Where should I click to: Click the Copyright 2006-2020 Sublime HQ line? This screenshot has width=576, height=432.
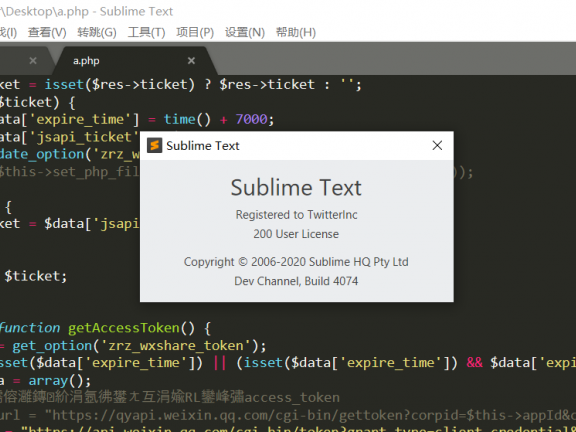(x=296, y=262)
